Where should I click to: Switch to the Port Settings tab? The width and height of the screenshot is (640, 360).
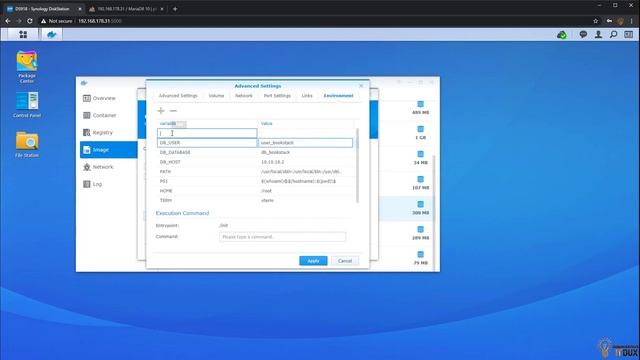coord(277,96)
